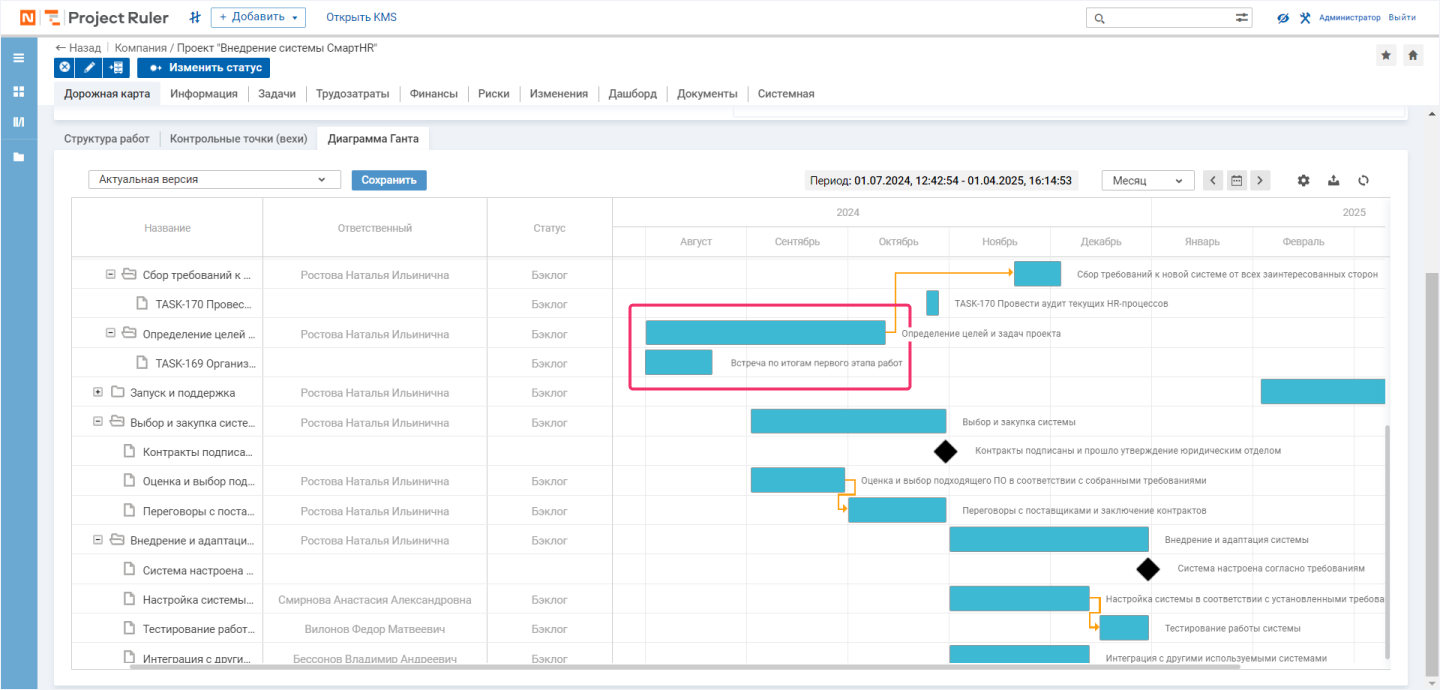
Task: Open the tools wrench icon in header
Action: (x=1305, y=18)
